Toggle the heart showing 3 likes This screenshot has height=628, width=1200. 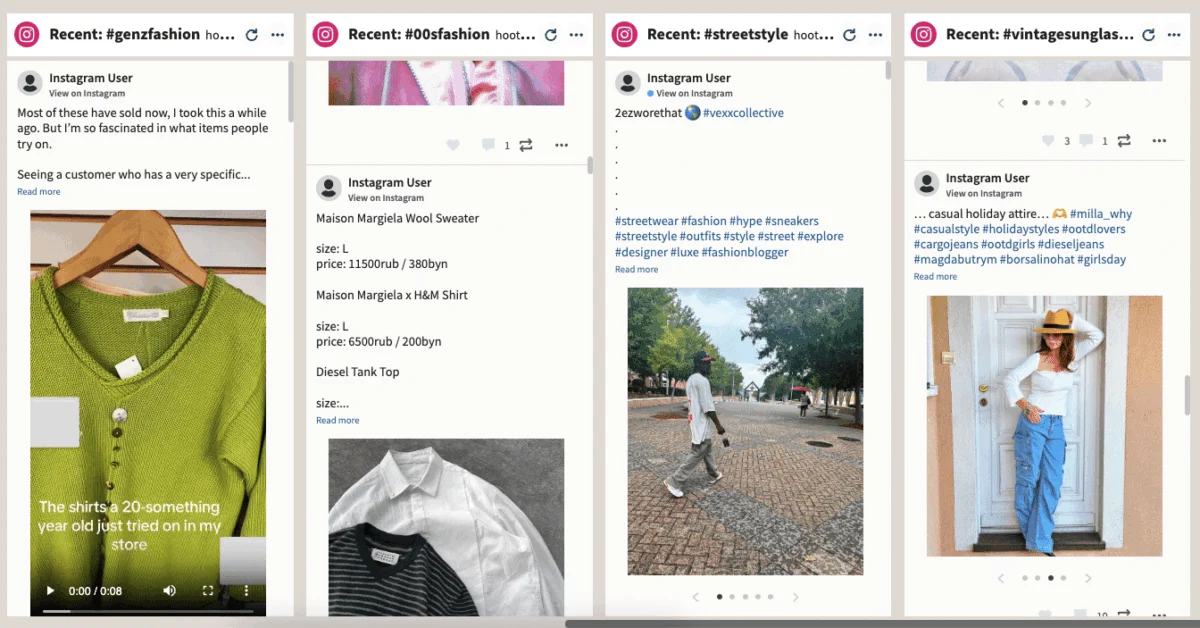pos(1048,141)
